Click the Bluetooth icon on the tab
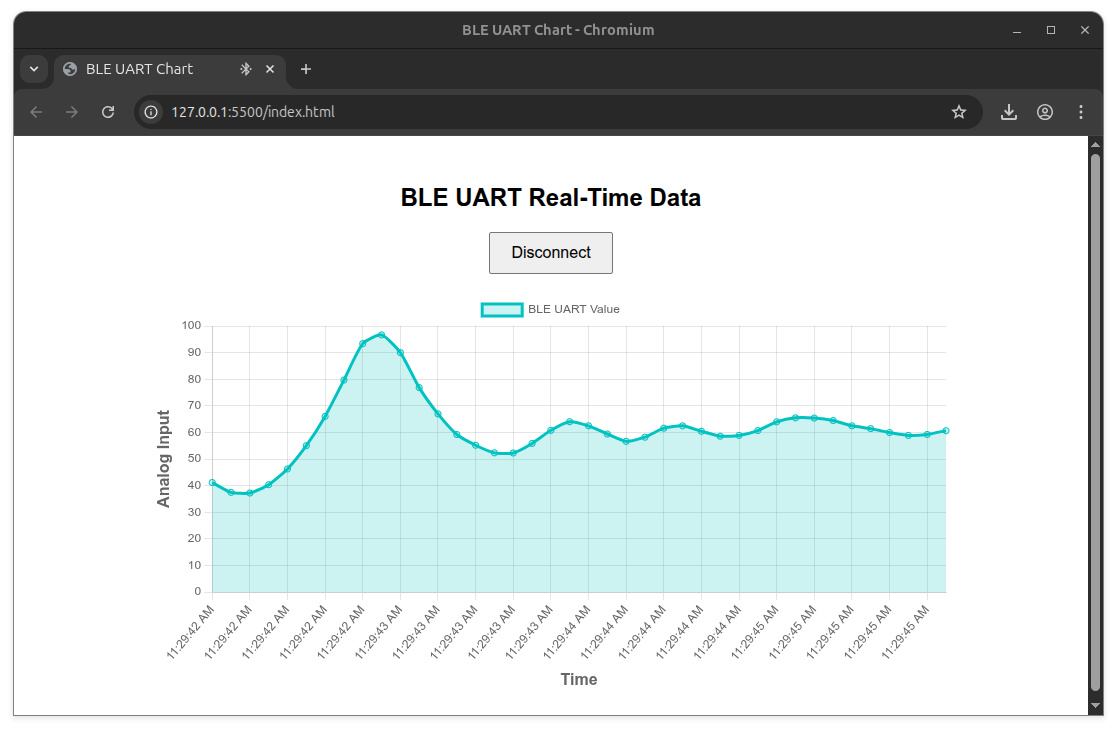This screenshot has width=1117, height=732. (245, 69)
